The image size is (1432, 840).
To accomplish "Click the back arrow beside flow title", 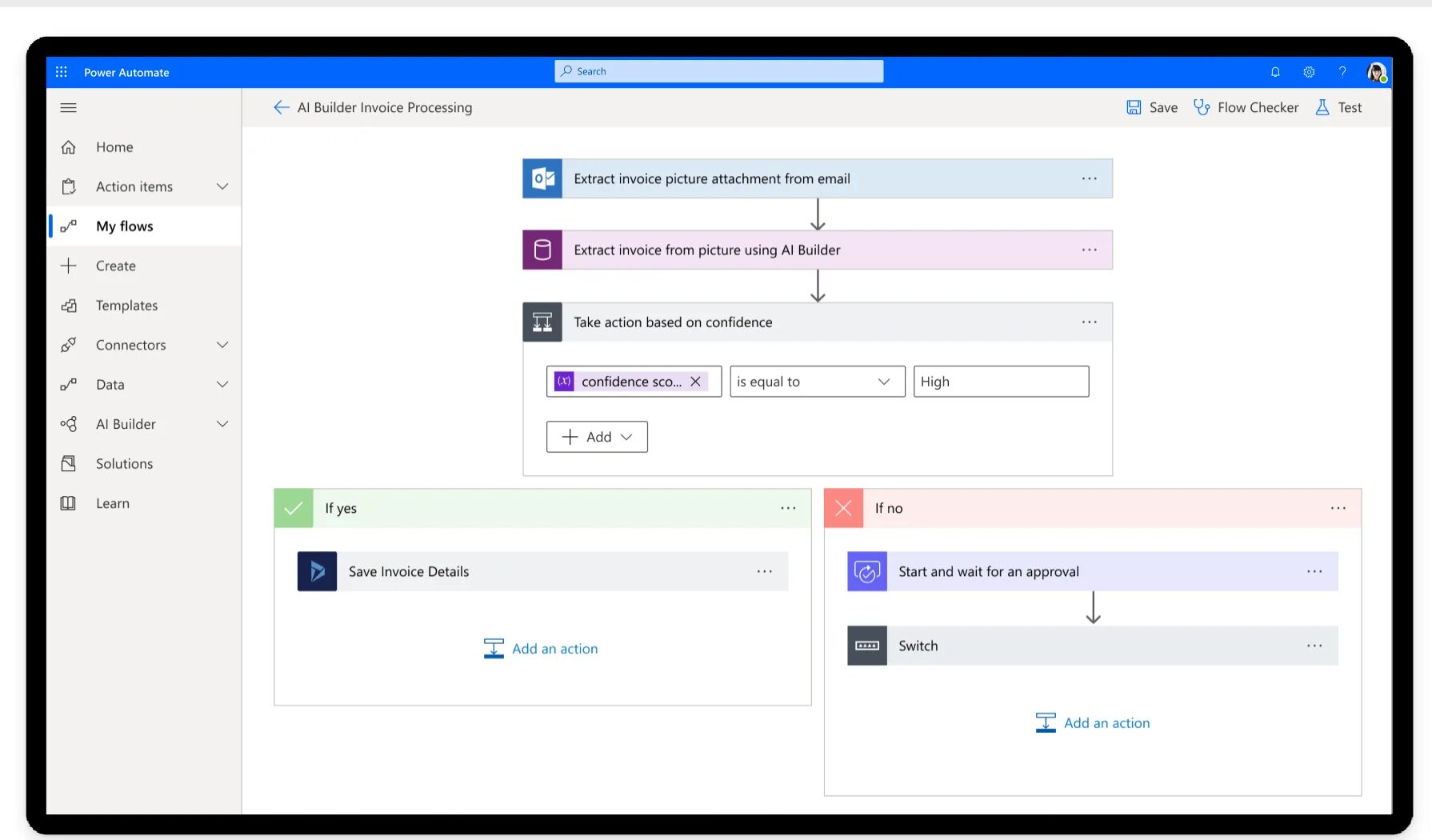I will [x=281, y=107].
